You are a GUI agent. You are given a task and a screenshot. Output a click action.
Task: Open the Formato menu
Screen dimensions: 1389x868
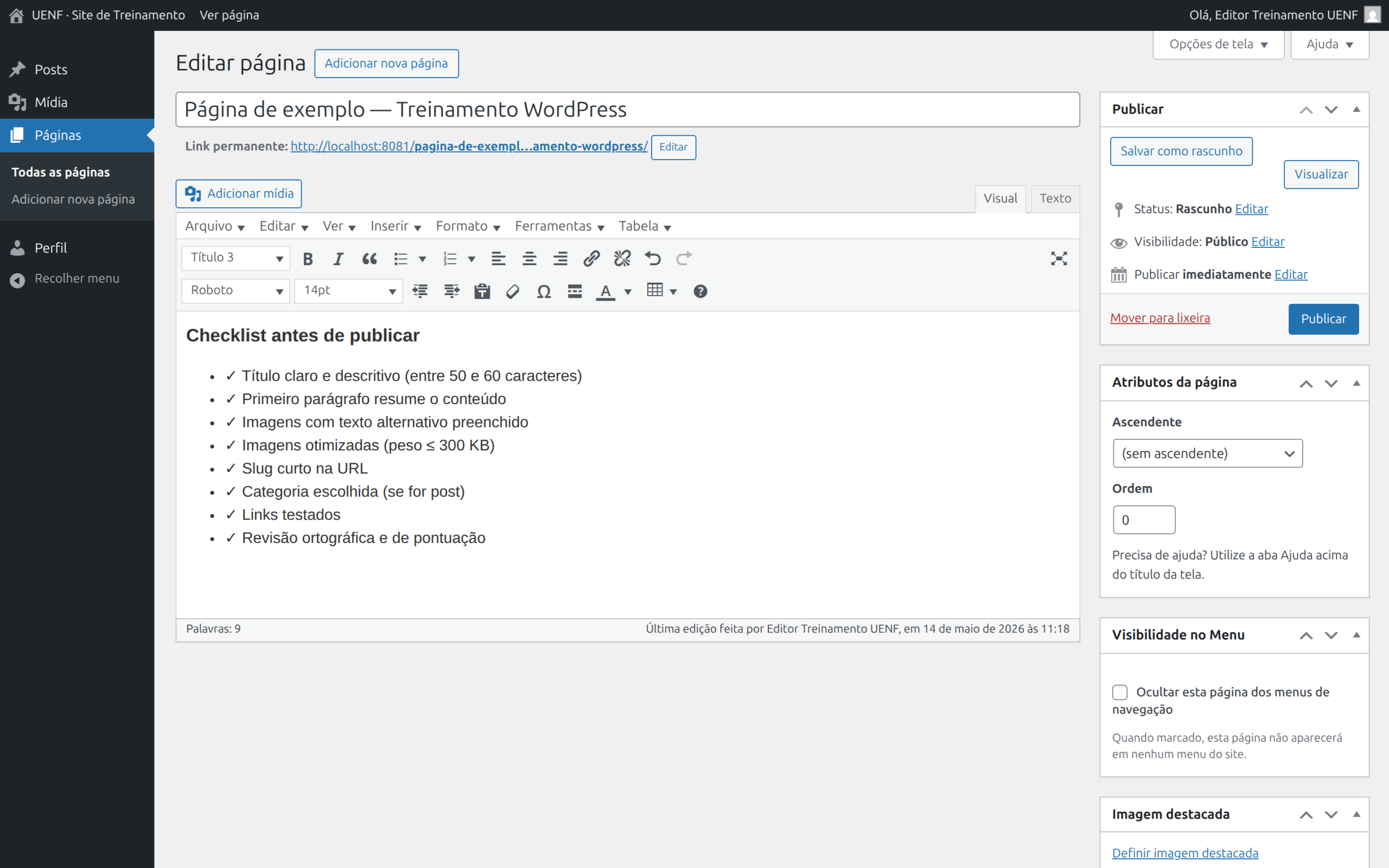pyautogui.click(x=468, y=226)
